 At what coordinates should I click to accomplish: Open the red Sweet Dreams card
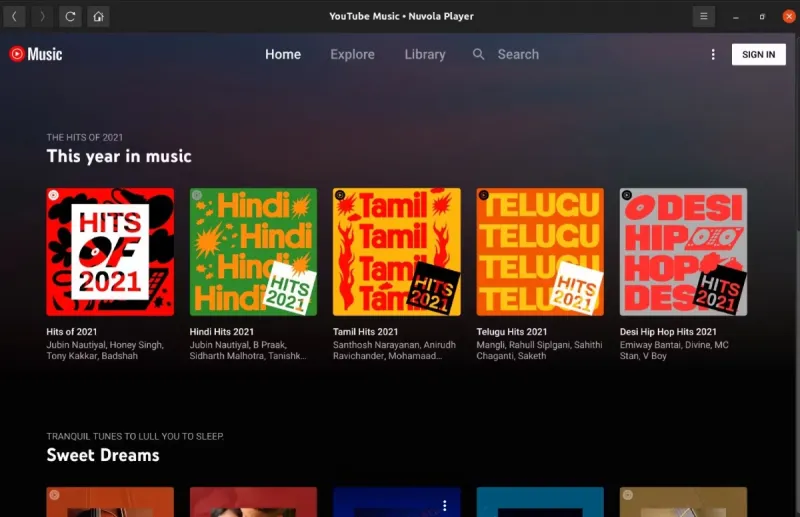point(254,502)
